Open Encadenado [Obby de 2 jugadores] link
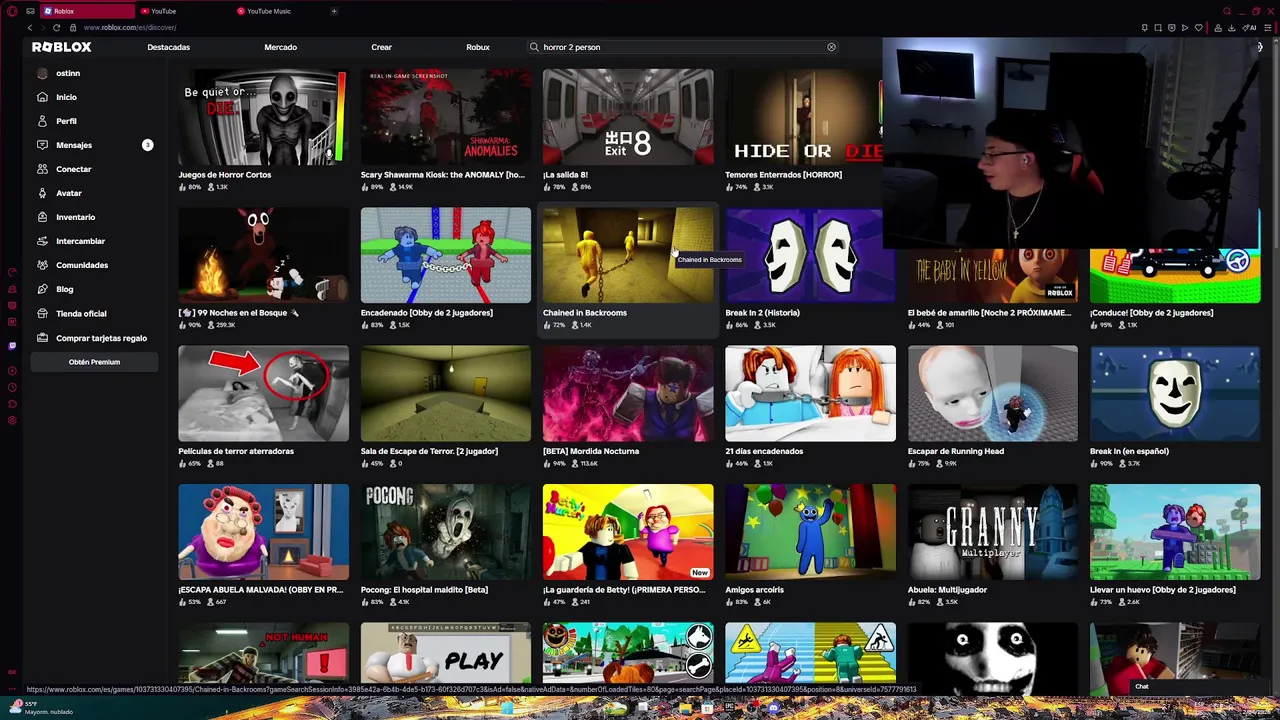Screen dimensions: 1280x720 pyautogui.click(x=427, y=313)
